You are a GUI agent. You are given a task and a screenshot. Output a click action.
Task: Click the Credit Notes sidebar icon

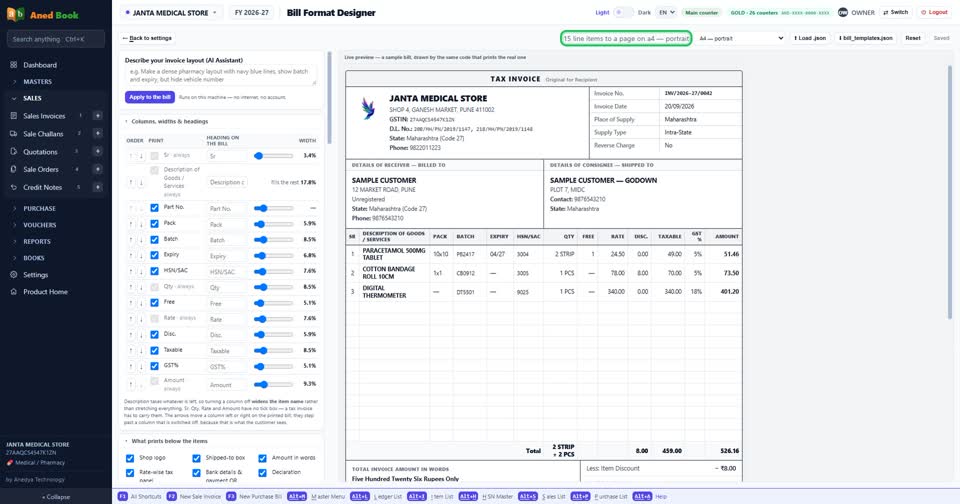pos(13,187)
